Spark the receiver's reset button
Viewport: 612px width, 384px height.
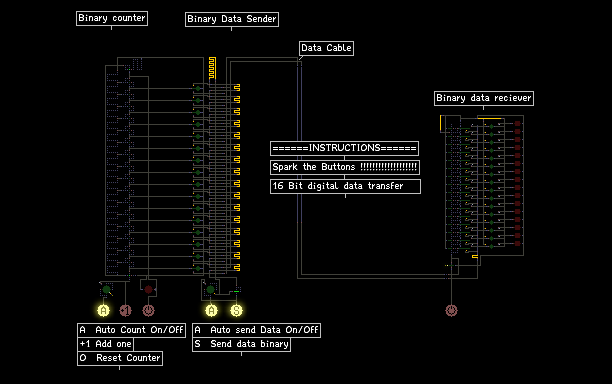click(451, 310)
